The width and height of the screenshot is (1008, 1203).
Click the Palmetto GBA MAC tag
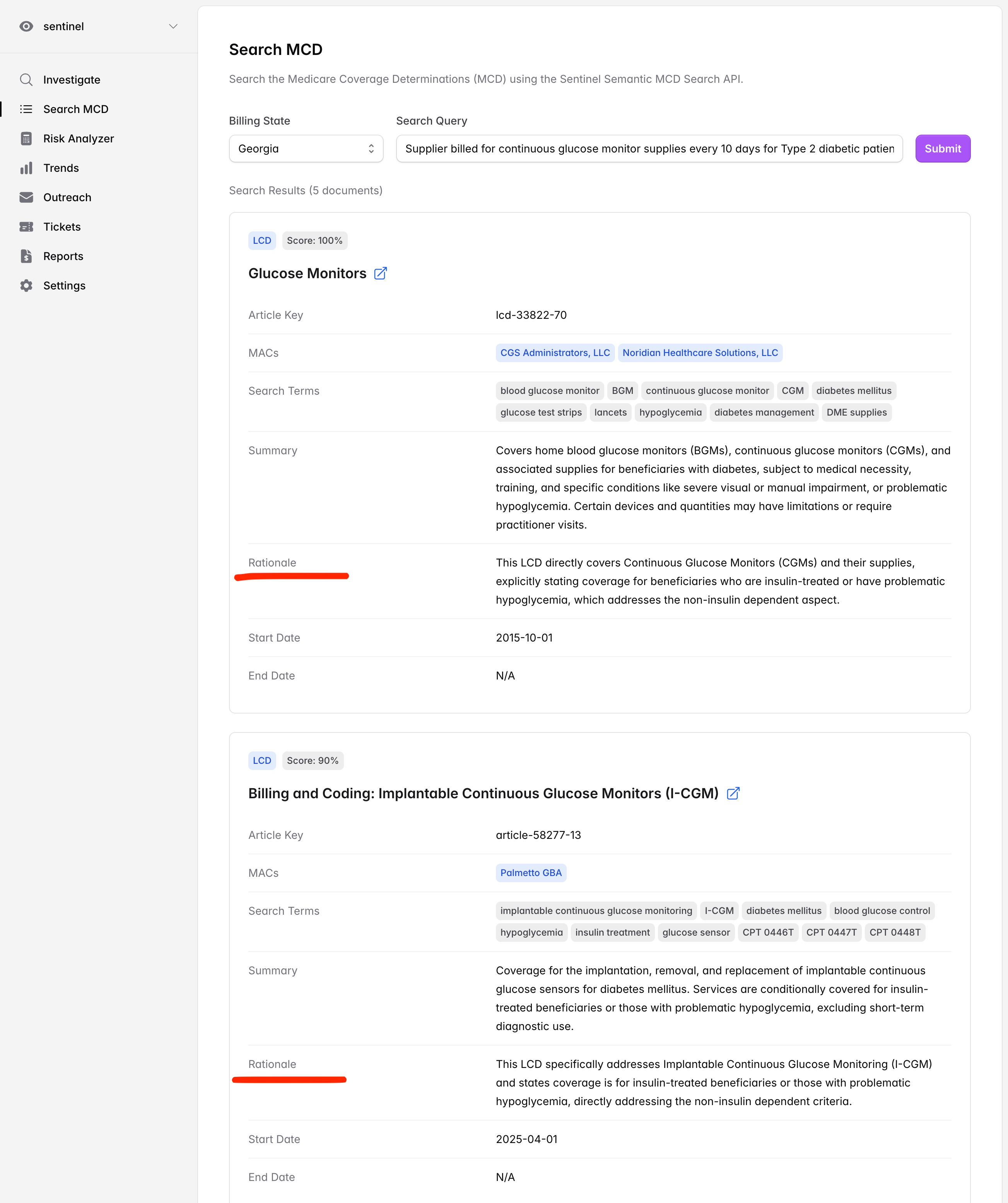530,873
